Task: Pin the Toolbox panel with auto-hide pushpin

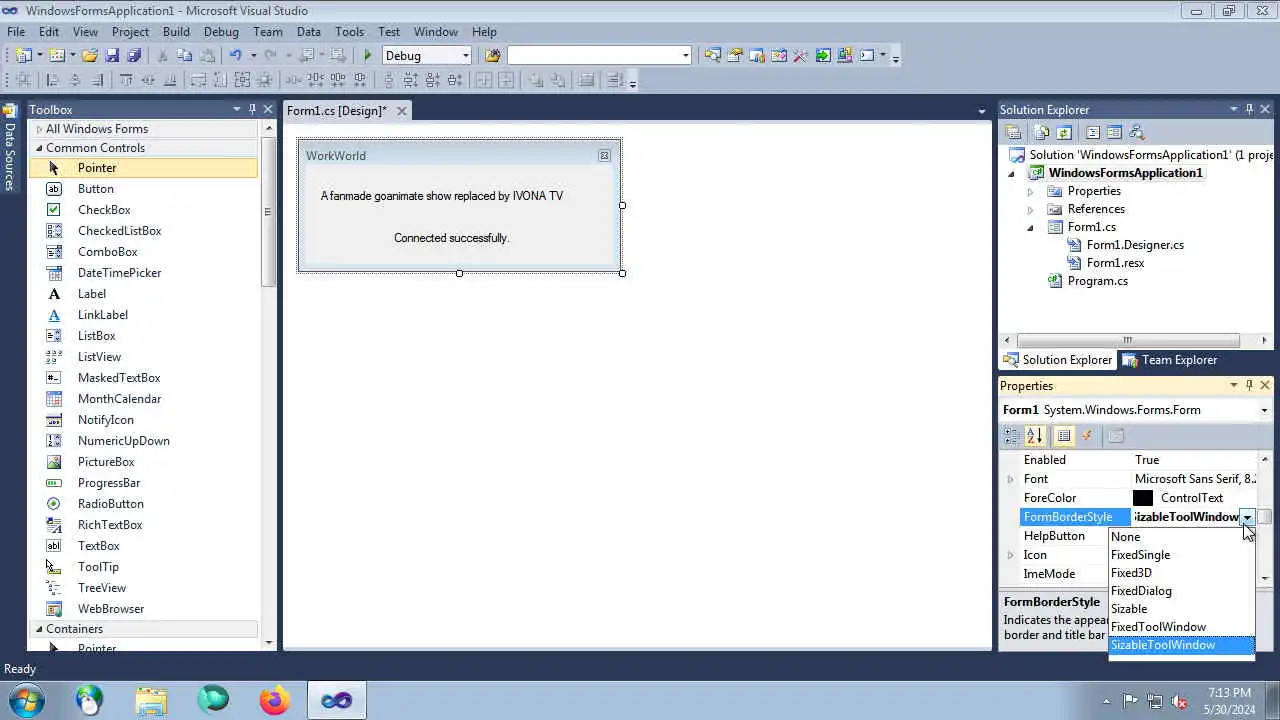Action: point(253,109)
